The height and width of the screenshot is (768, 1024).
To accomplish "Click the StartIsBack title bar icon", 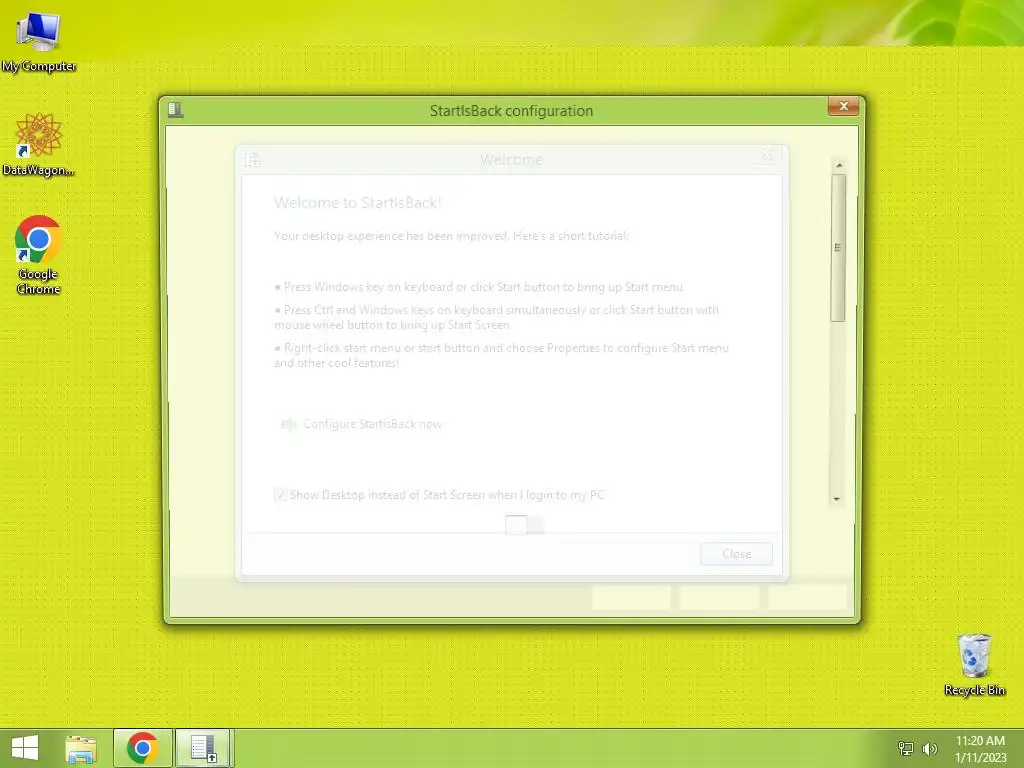I will point(176,110).
